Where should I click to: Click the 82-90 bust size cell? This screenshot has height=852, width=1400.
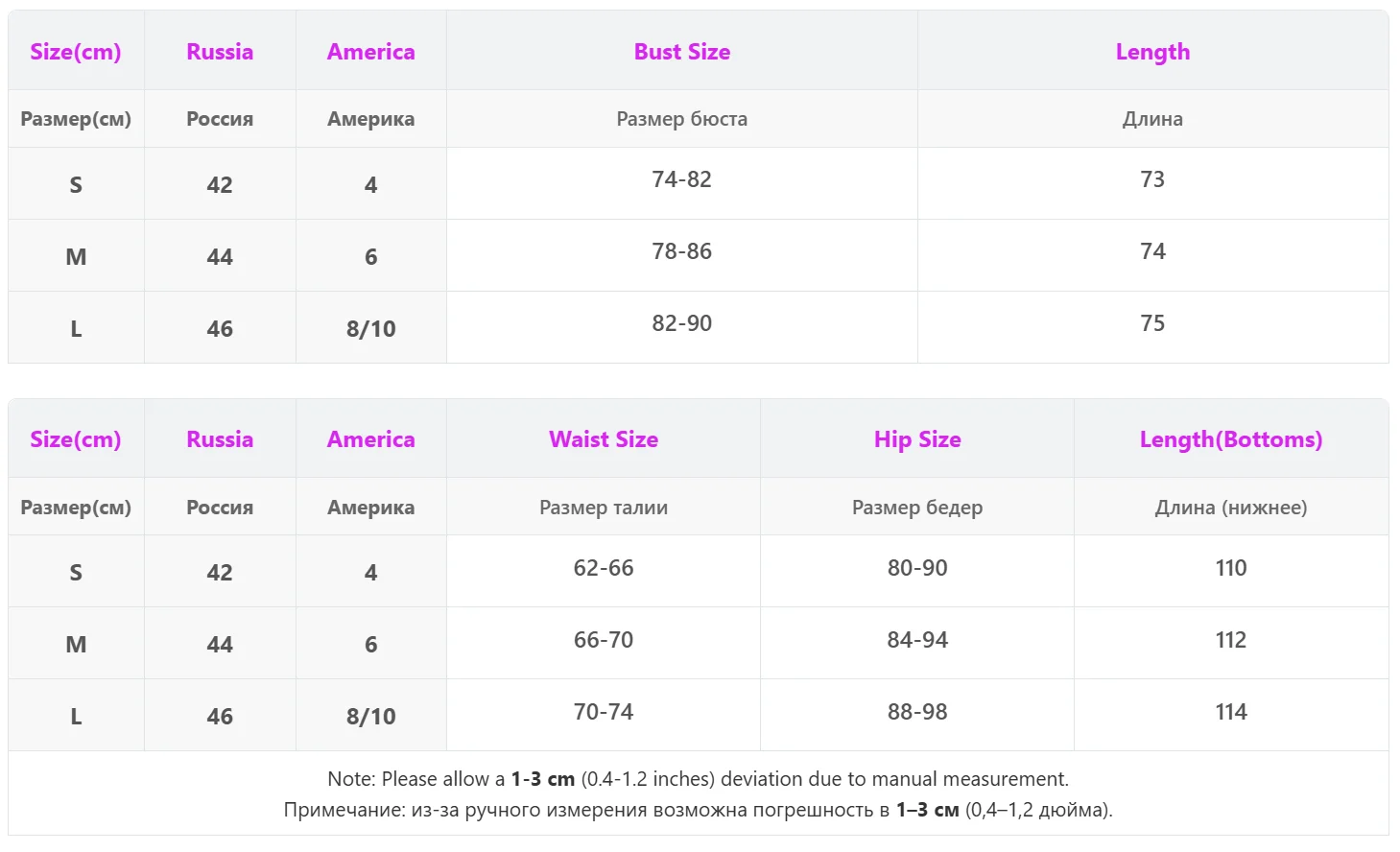pos(681,323)
